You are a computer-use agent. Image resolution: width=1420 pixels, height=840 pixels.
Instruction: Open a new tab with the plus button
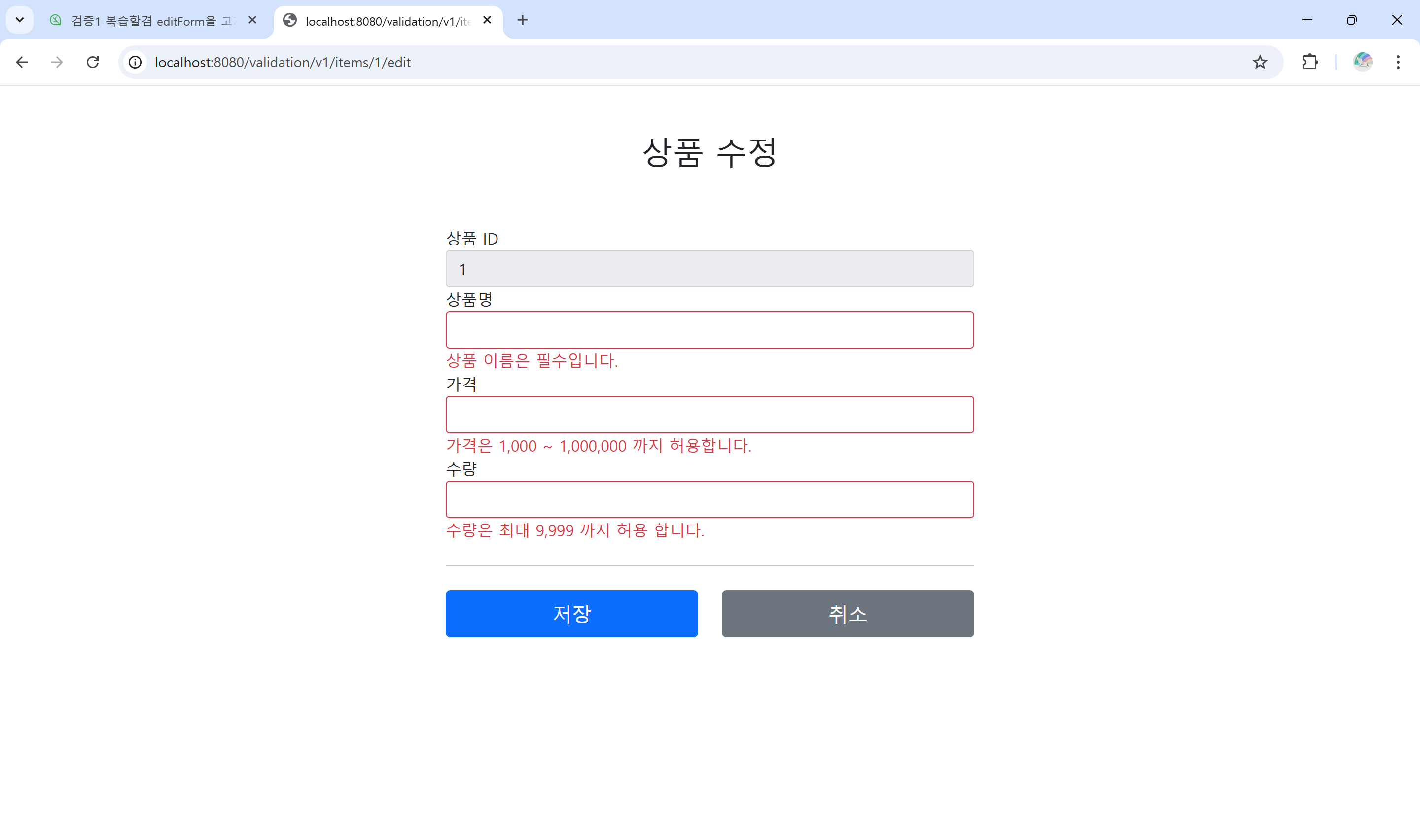point(522,20)
